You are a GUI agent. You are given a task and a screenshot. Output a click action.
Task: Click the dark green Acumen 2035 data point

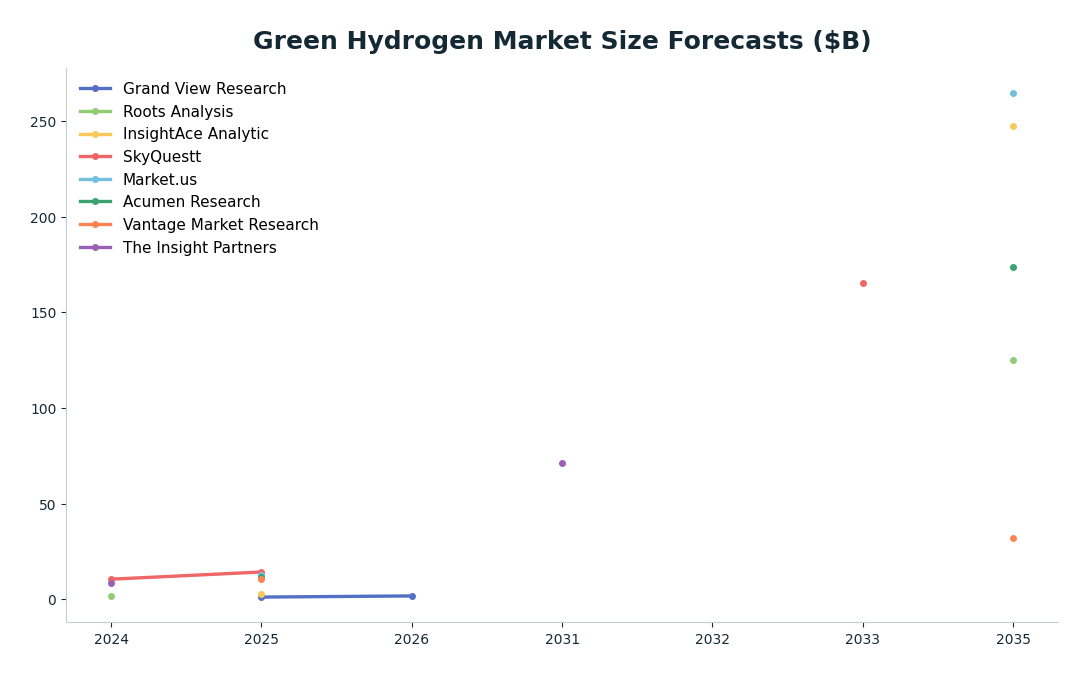pos(1013,268)
